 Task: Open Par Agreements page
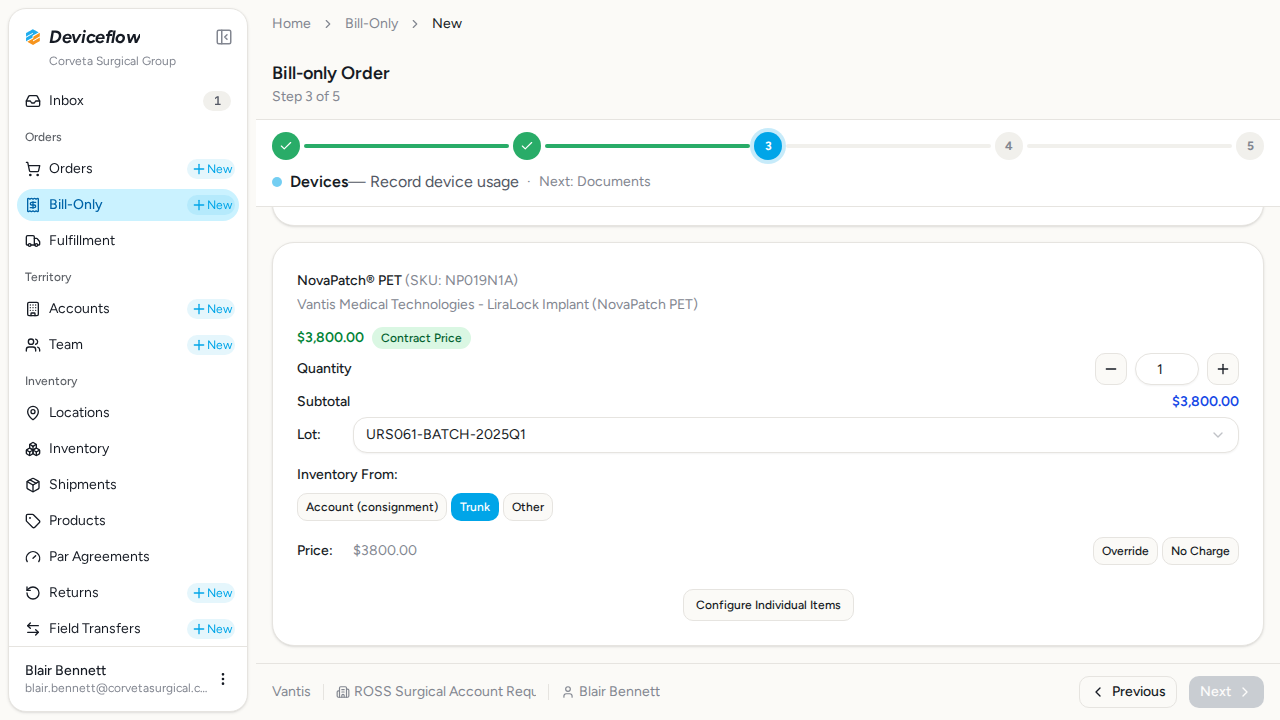tap(128, 557)
